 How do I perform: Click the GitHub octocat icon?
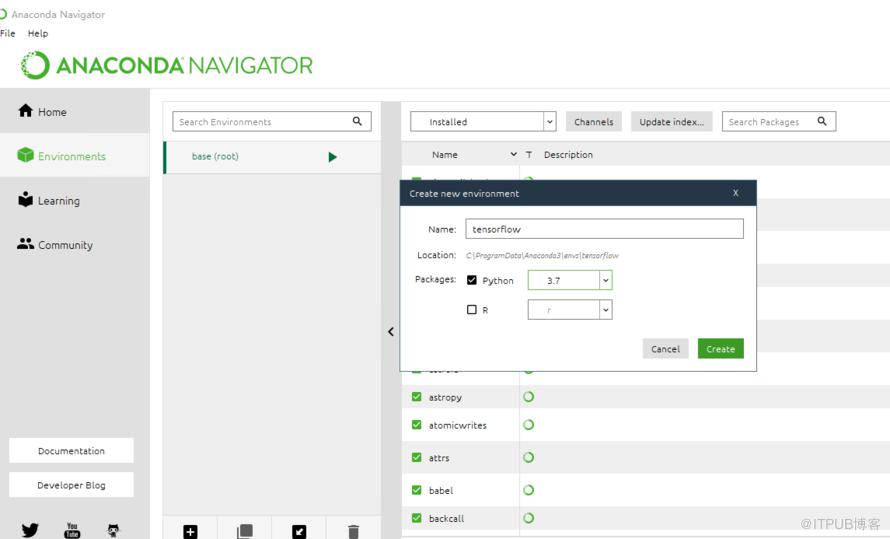(x=114, y=530)
